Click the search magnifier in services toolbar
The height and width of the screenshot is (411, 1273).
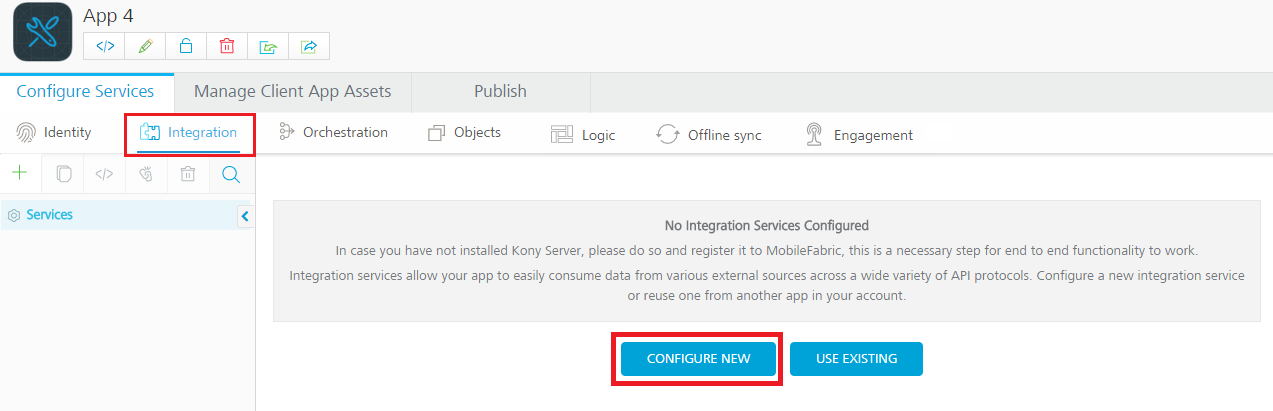point(231,174)
